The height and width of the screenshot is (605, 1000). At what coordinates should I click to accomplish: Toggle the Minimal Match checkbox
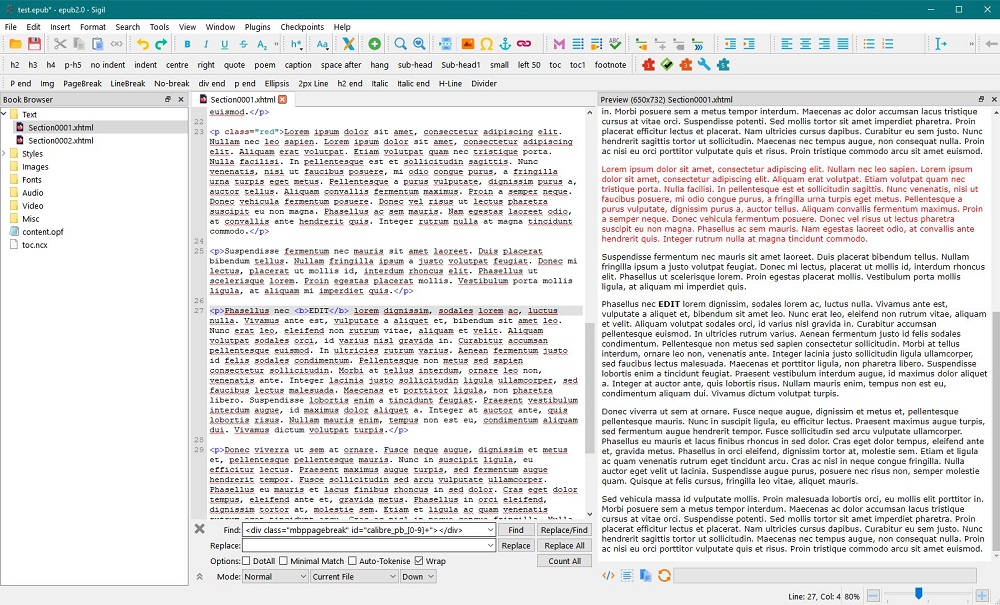[283, 561]
